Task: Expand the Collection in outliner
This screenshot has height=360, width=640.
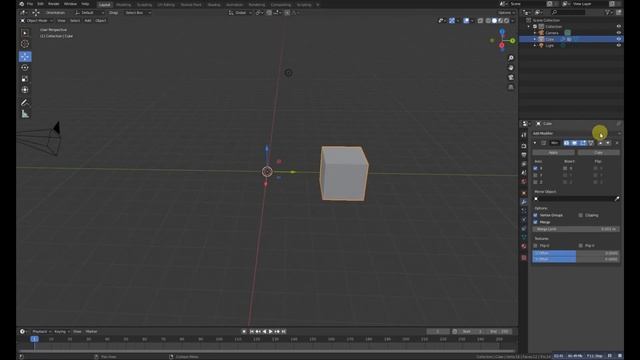Action: click(529, 27)
